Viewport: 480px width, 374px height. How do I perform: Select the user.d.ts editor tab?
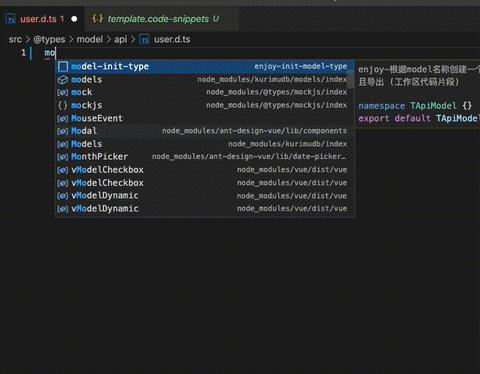coord(42,19)
